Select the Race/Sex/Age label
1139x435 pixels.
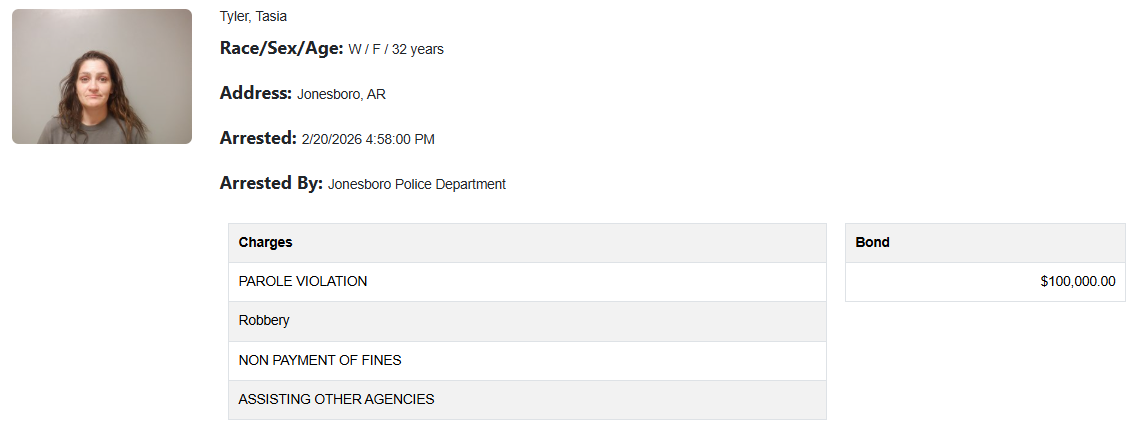pyautogui.click(x=281, y=48)
